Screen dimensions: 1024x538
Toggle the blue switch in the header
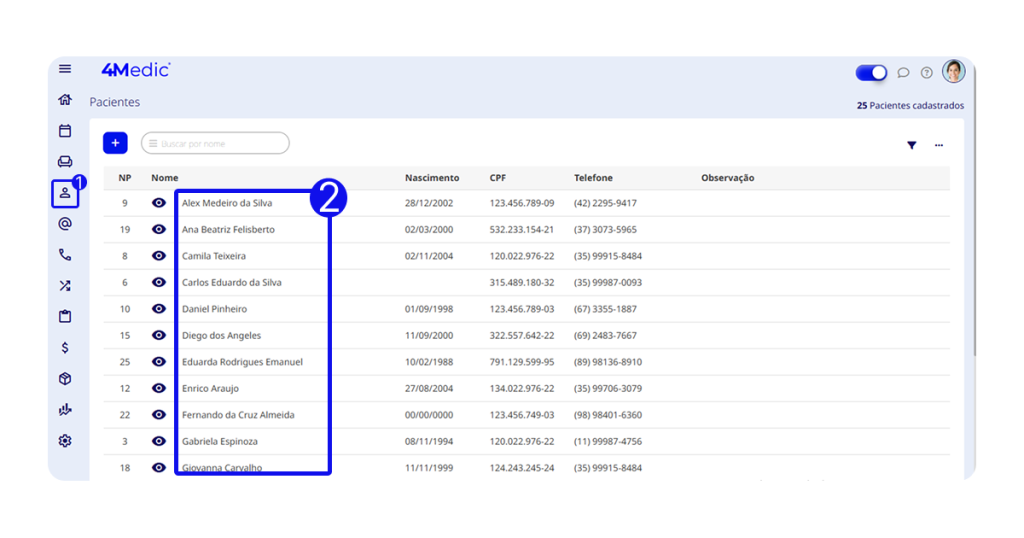click(x=871, y=73)
